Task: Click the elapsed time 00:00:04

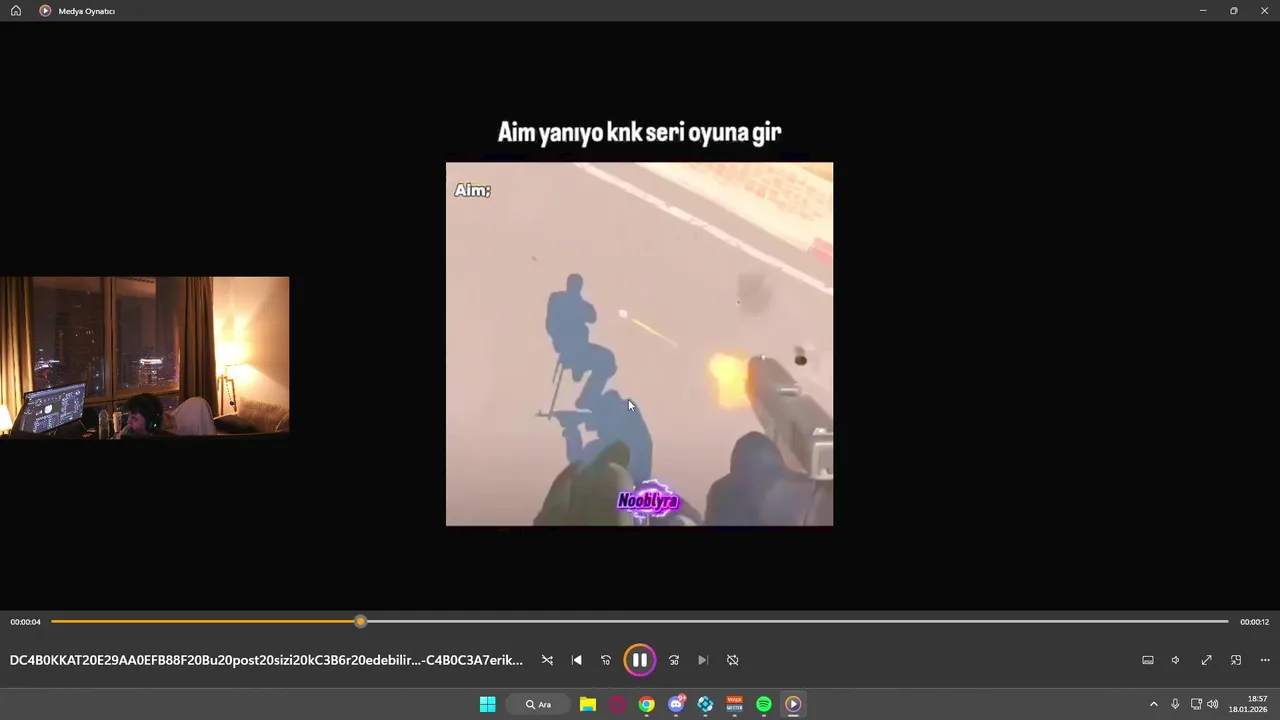Action: [x=26, y=622]
